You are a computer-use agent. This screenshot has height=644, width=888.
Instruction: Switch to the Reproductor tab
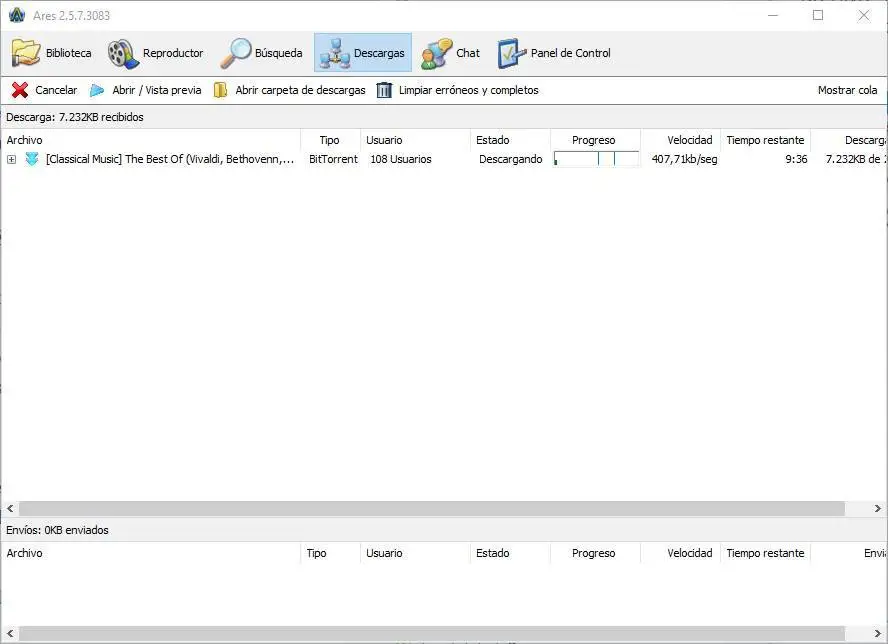coord(156,53)
